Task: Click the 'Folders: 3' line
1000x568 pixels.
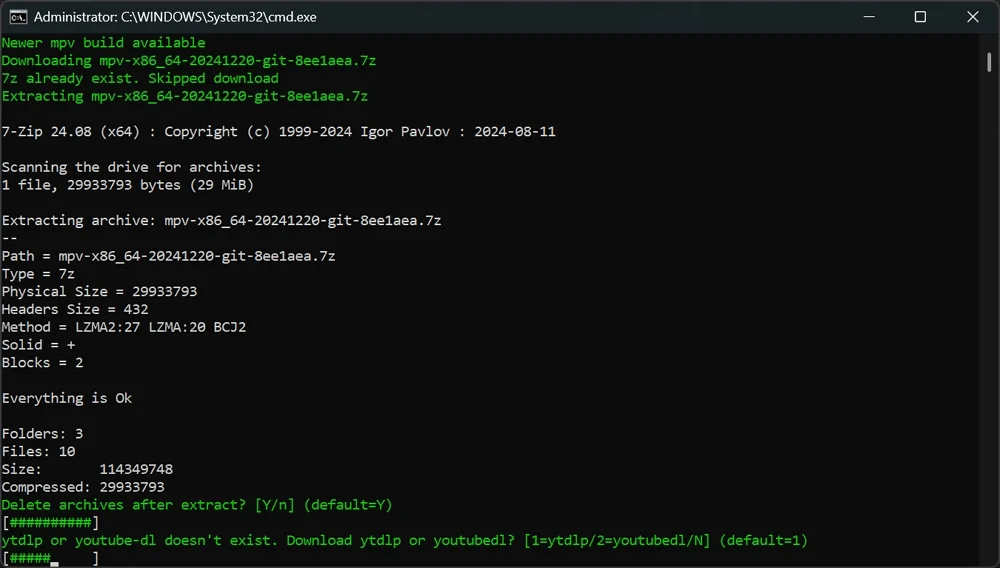Action: (42, 434)
